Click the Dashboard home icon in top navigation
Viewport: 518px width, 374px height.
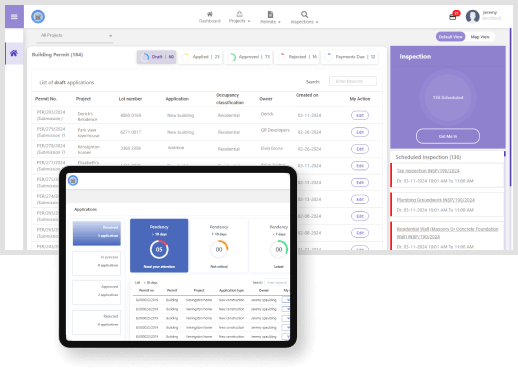point(210,14)
